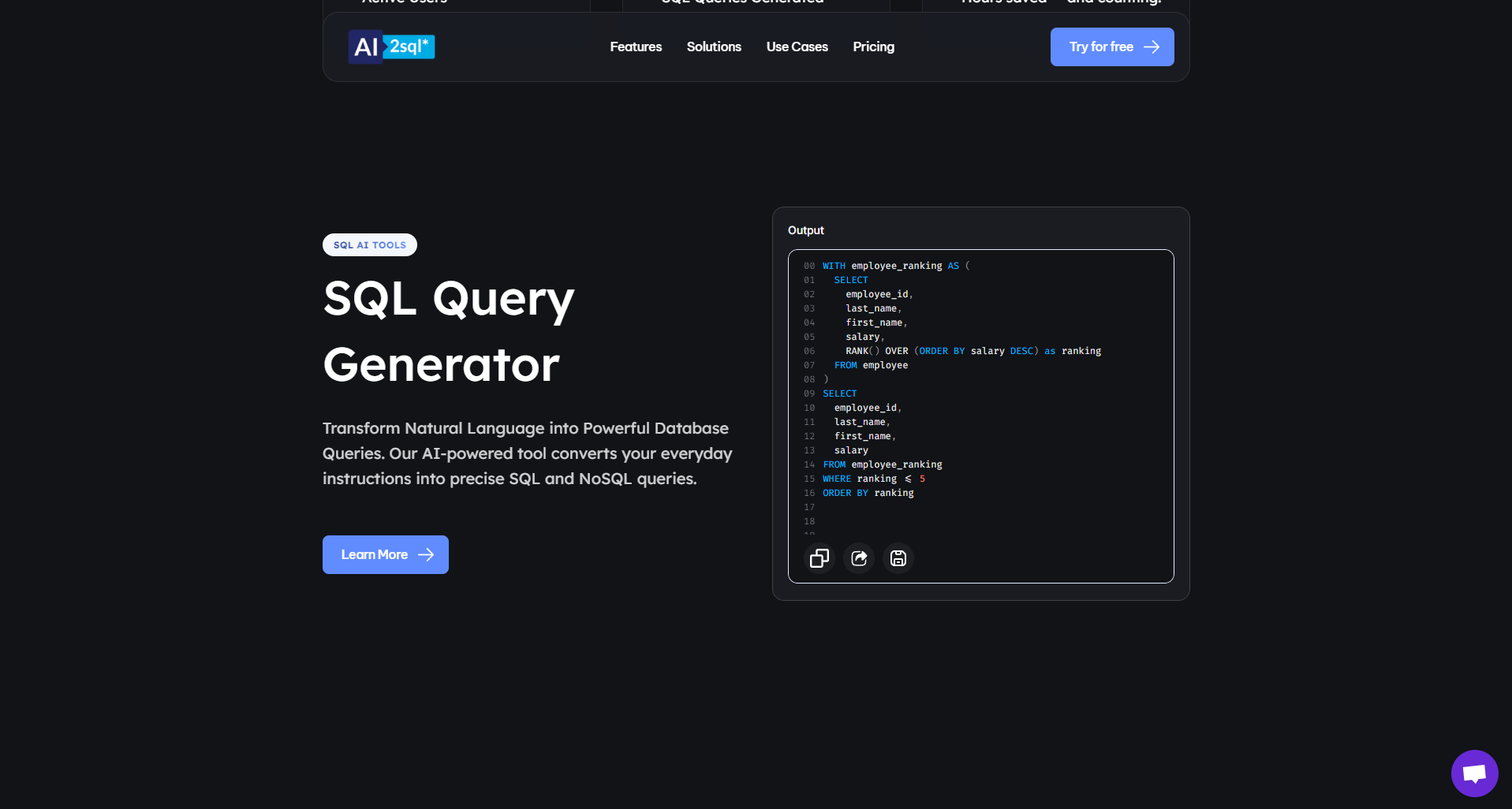Open the Use Cases menu
Viewport: 1512px width, 809px height.
pyautogui.click(x=797, y=47)
